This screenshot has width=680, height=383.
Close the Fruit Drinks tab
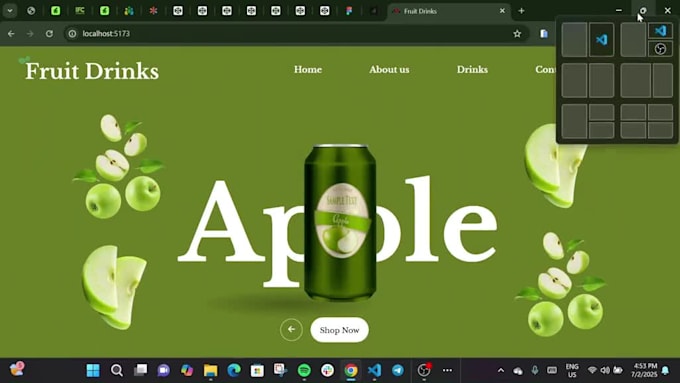[x=502, y=11]
